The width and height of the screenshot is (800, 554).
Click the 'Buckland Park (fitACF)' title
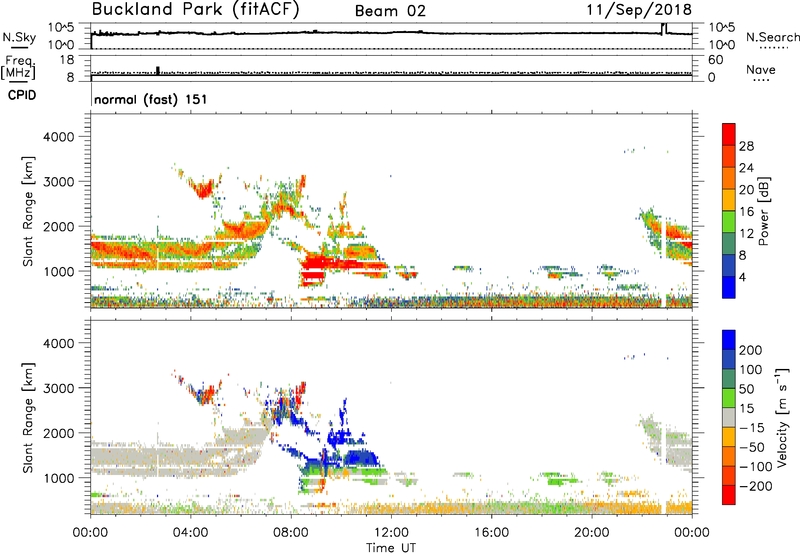195,9
